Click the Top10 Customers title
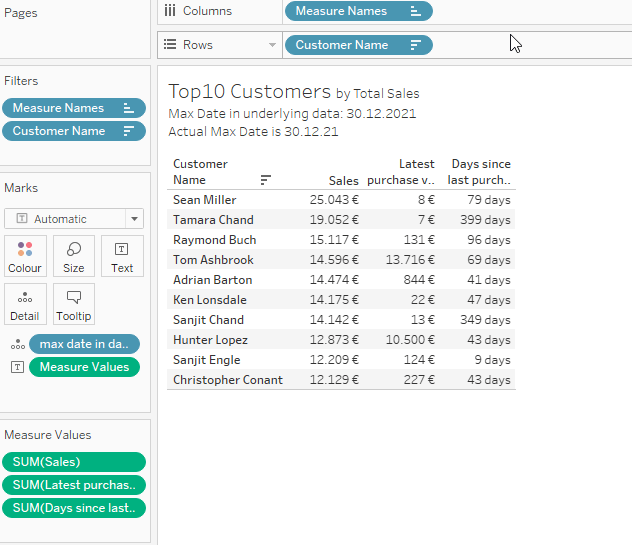The width and height of the screenshot is (632, 545). tap(249, 92)
